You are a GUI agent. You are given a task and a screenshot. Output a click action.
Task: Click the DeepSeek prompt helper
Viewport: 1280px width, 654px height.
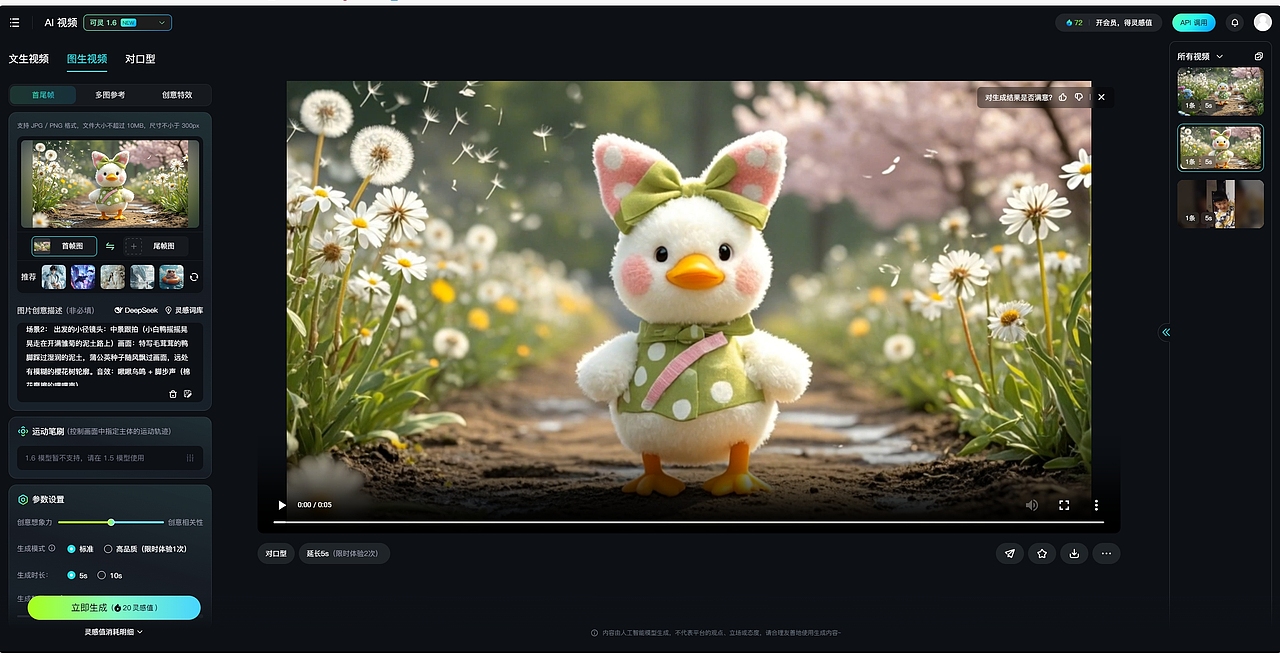point(136,311)
